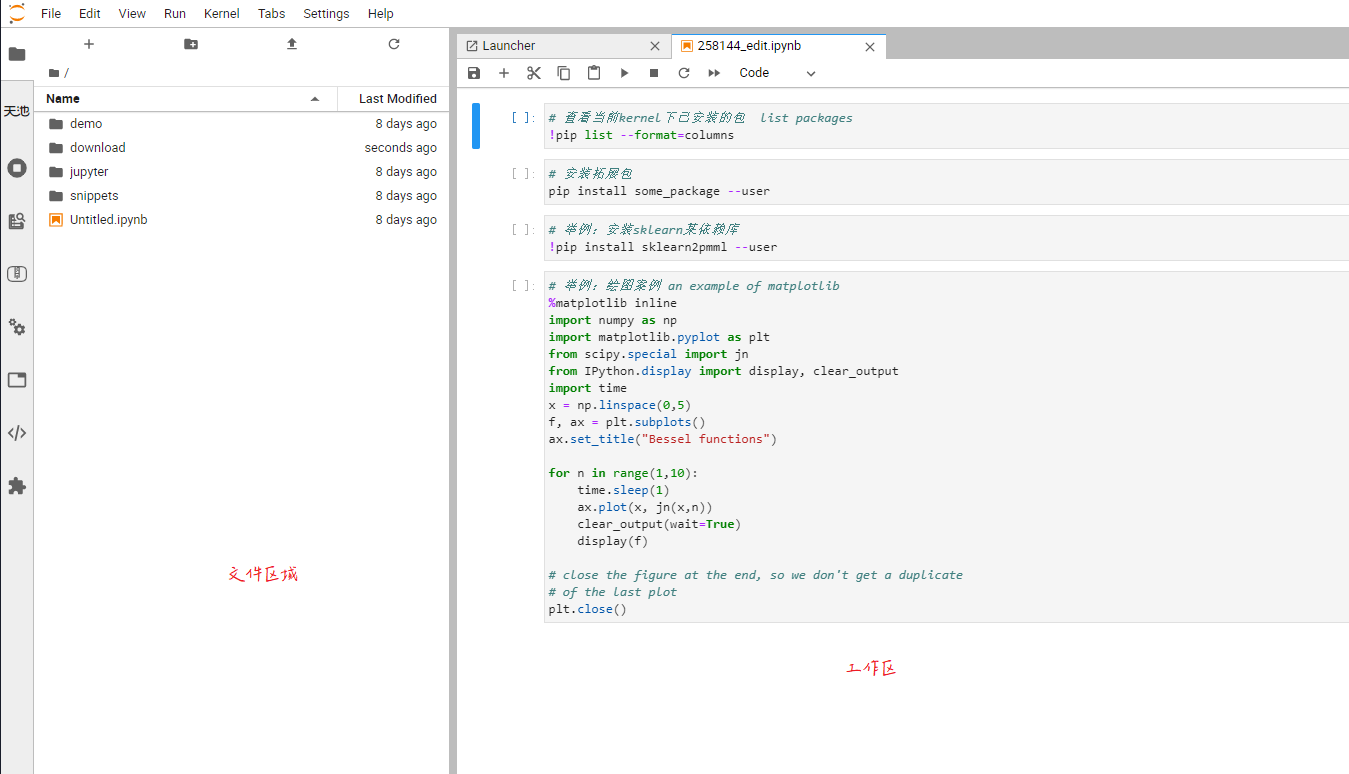Image resolution: width=1349 pixels, height=774 pixels.
Task: Sort files by Name column header
Action: pos(185,99)
